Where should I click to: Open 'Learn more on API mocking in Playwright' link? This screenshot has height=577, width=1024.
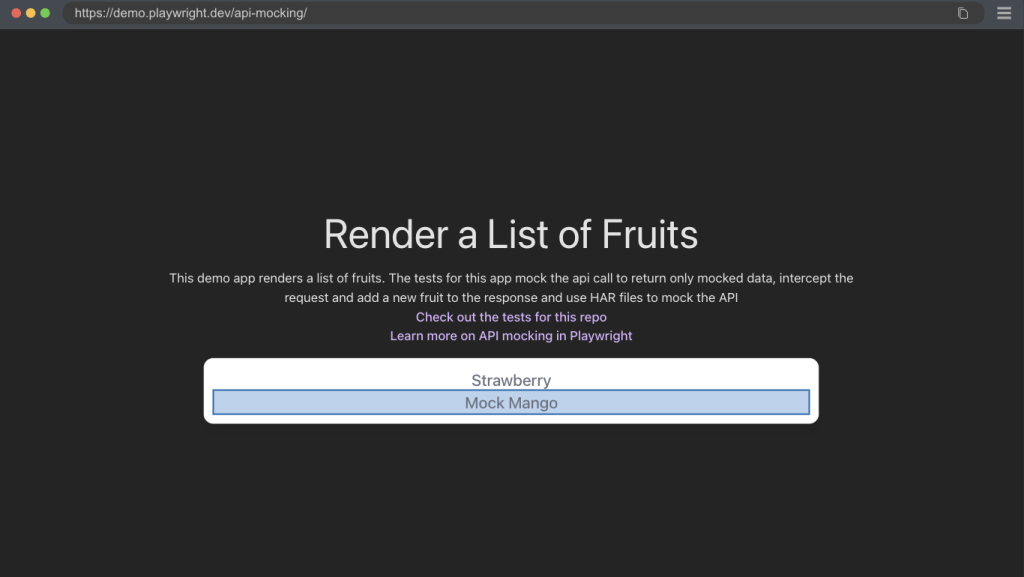(511, 336)
